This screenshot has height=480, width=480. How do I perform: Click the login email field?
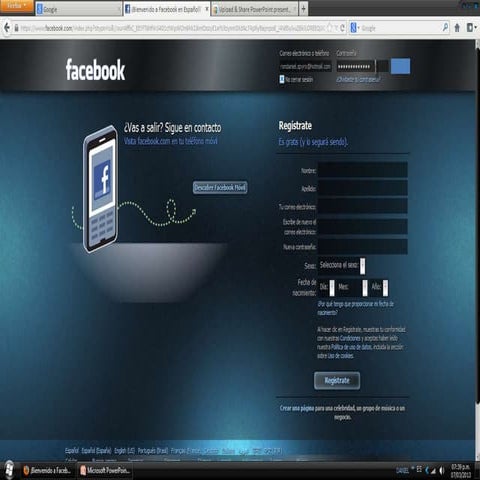305,67
